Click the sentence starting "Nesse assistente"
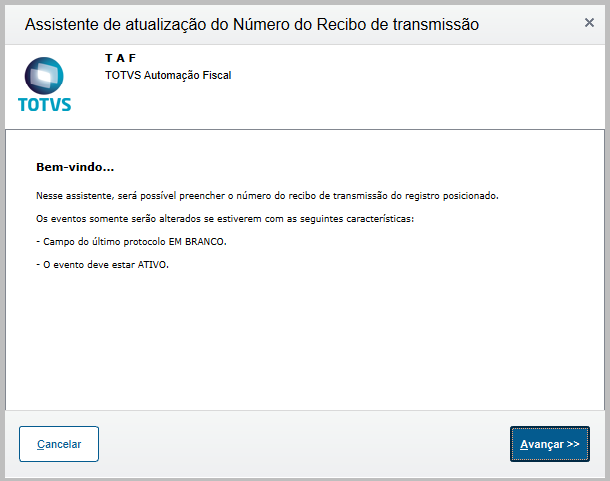Viewport: 610px width, 481px height. click(267, 196)
